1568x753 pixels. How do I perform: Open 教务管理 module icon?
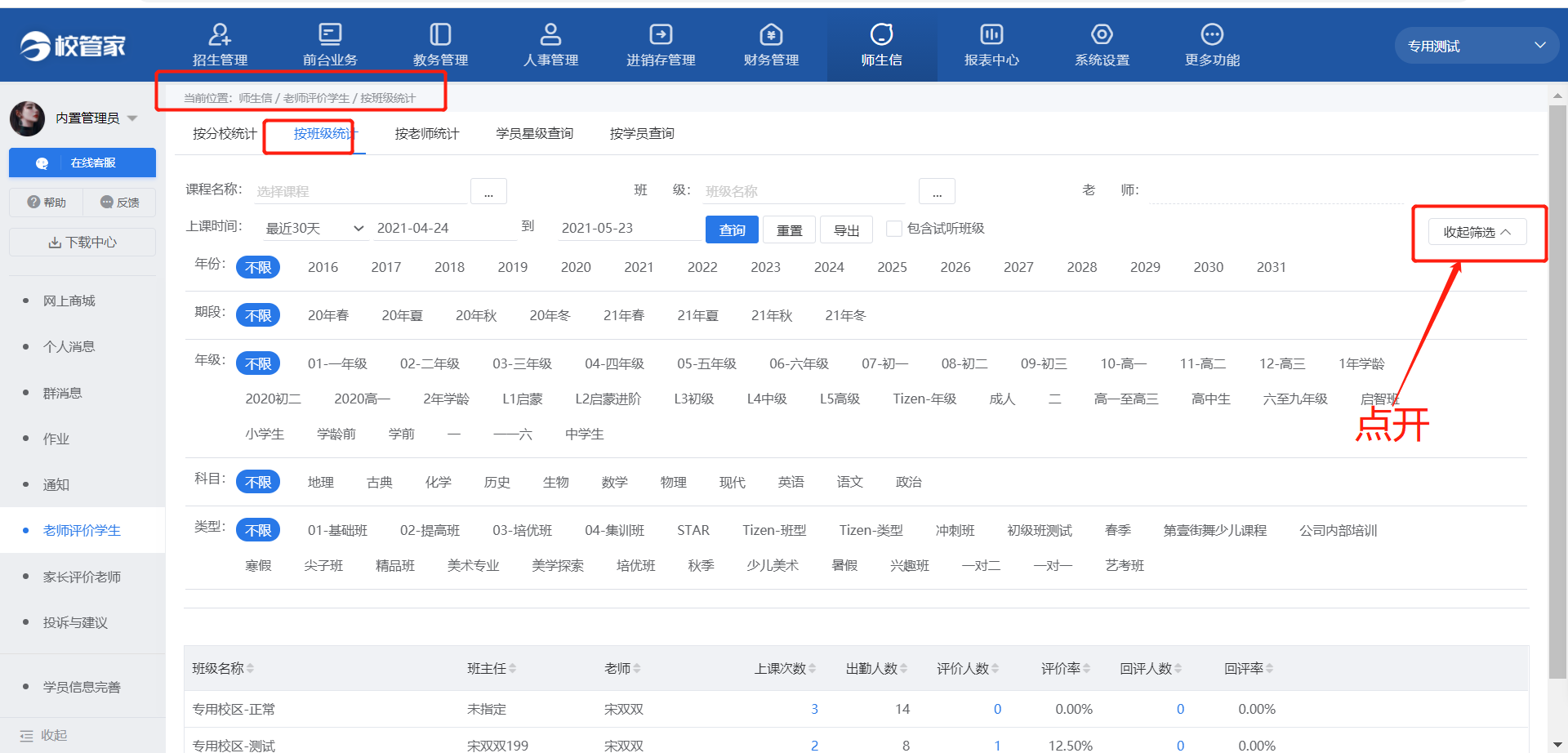[440, 34]
